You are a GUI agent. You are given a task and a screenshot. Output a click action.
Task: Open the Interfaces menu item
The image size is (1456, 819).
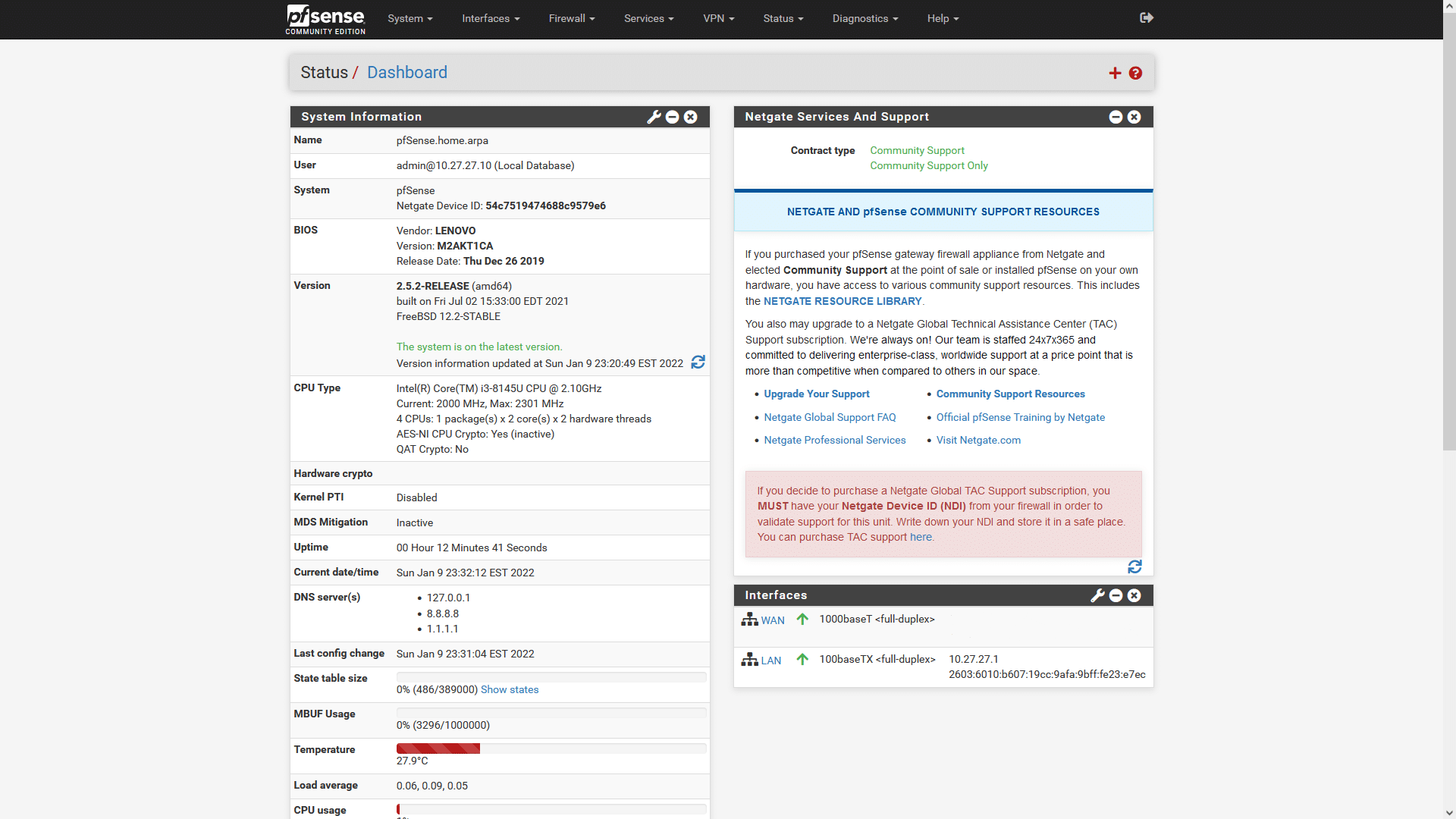(489, 18)
